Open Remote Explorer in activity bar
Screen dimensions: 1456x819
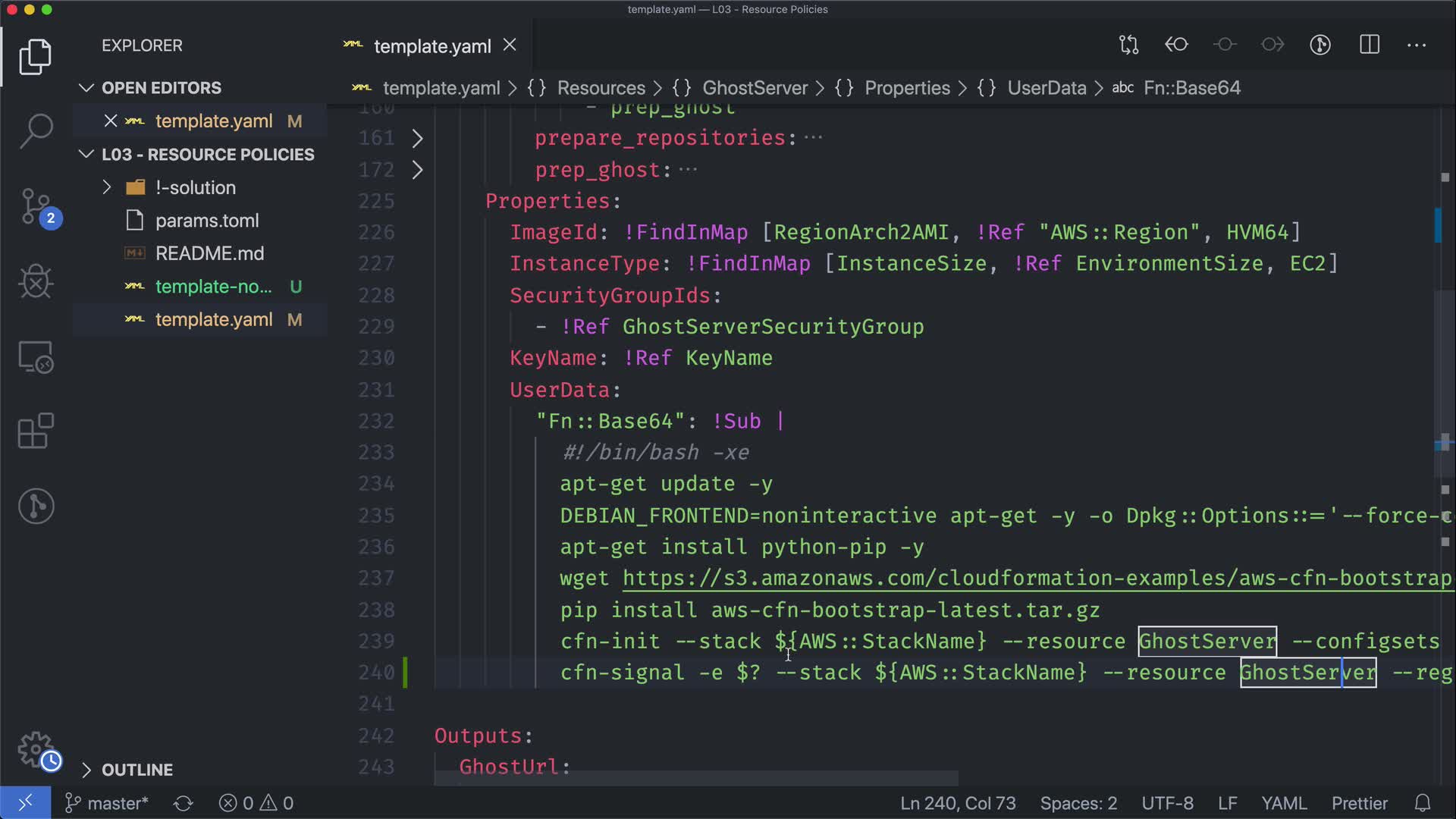click(36, 356)
